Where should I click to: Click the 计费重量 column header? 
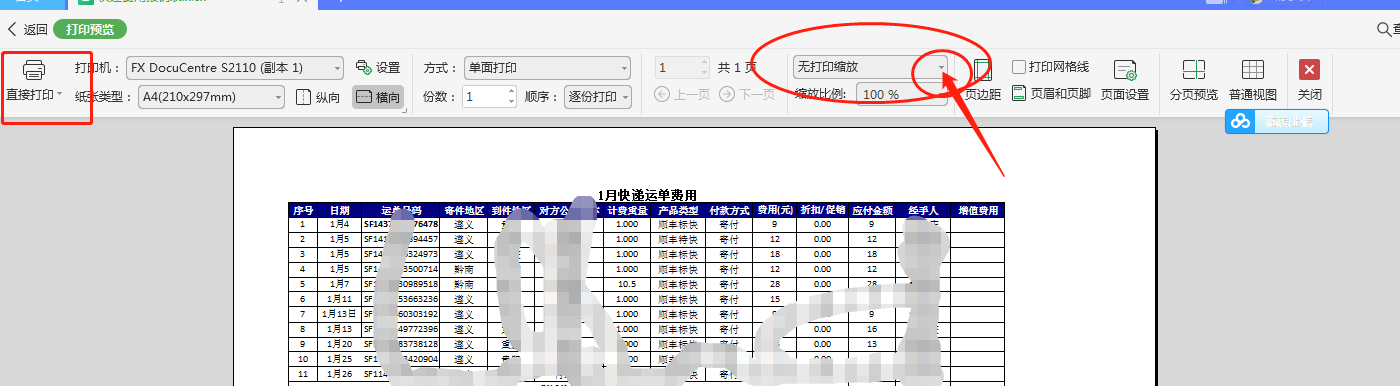tap(626, 211)
